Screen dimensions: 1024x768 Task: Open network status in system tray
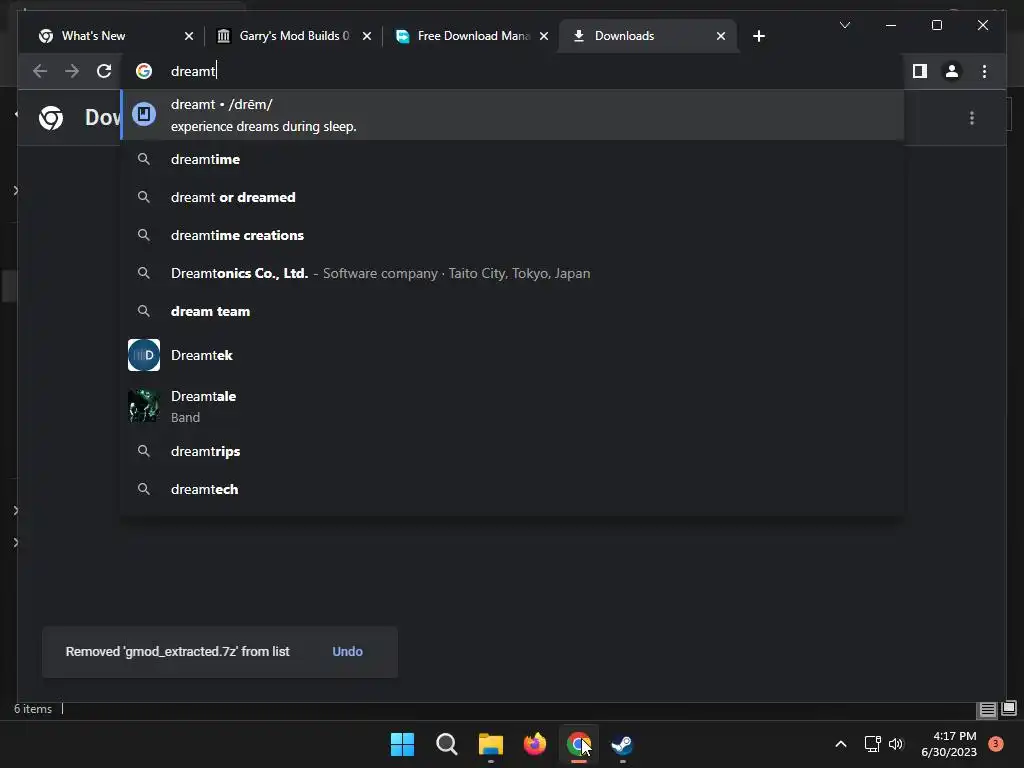click(872, 744)
